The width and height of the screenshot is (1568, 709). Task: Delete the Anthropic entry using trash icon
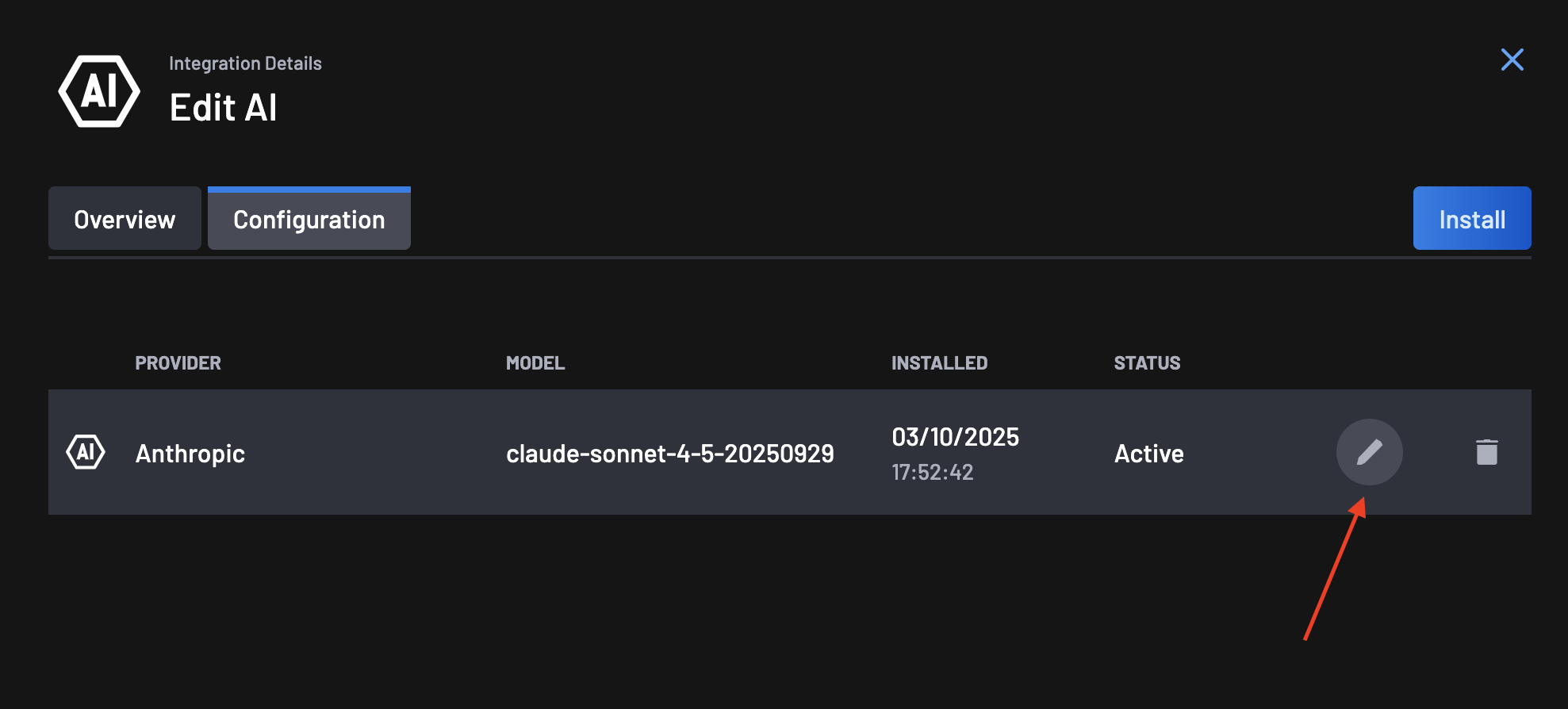1486,452
